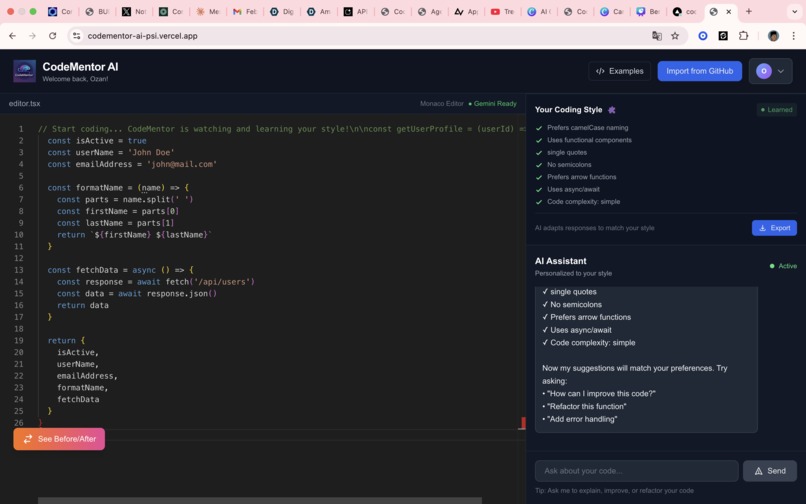Open the Chrome profile avatar
Screen dimensions: 806x504
(x=773, y=36)
